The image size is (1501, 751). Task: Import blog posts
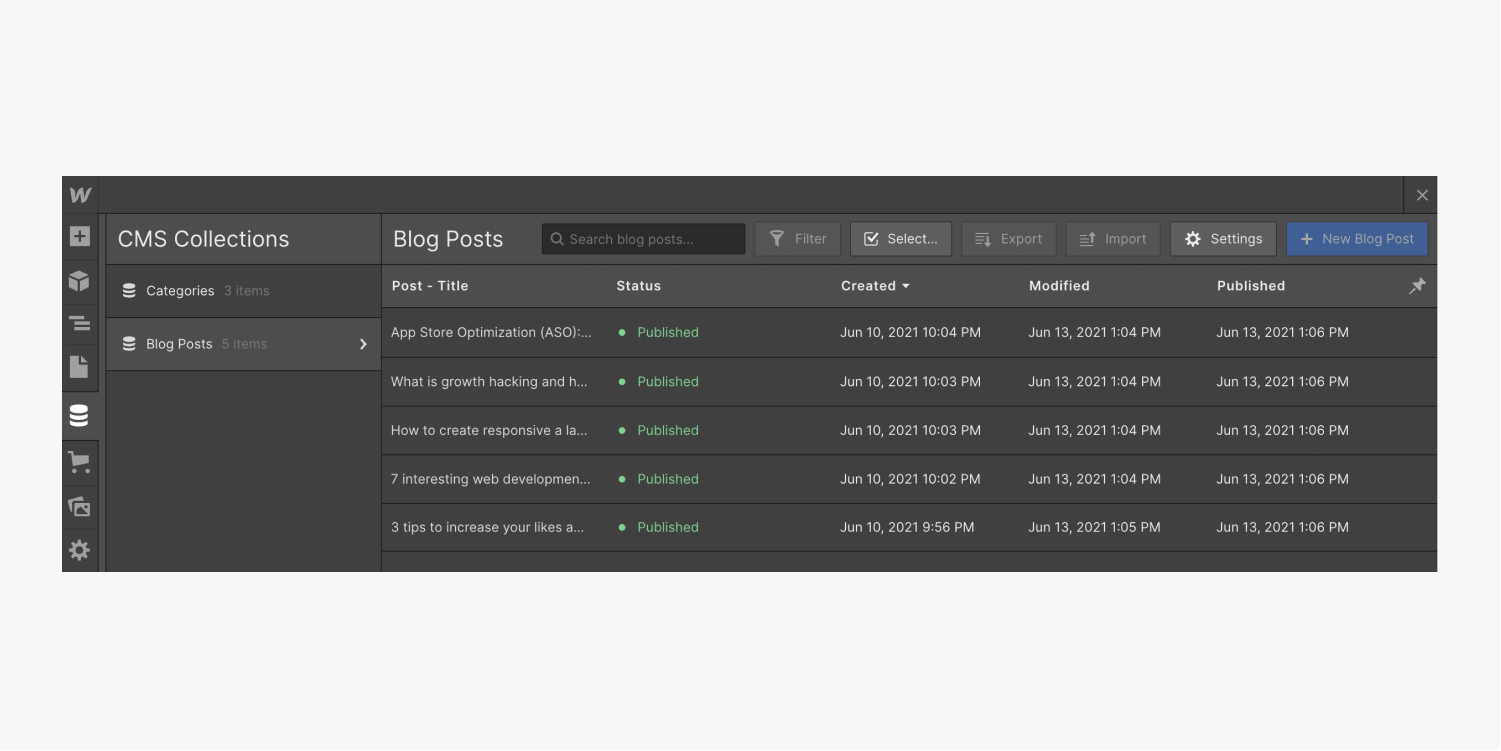point(1113,239)
